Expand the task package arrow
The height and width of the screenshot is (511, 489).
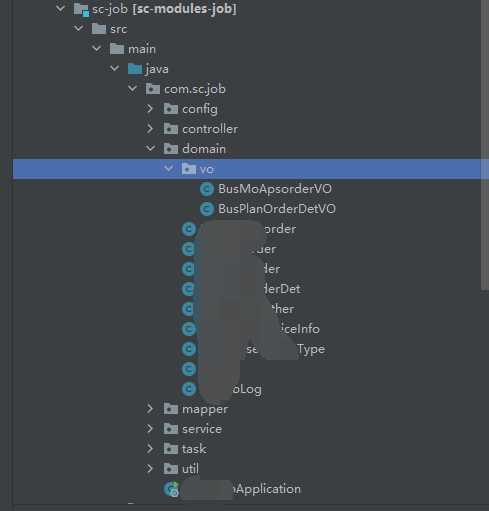pyautogui.click(x=150, y=449)
